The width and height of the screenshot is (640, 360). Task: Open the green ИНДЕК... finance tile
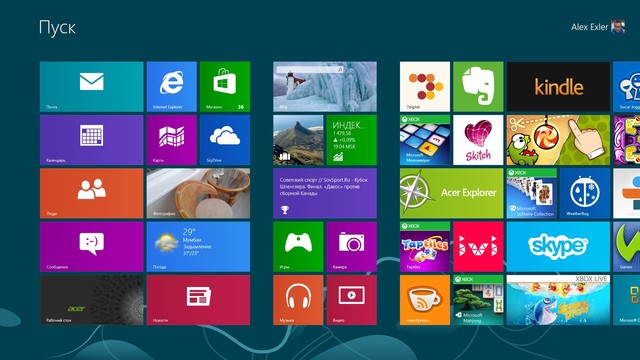[x=351, y=140]
